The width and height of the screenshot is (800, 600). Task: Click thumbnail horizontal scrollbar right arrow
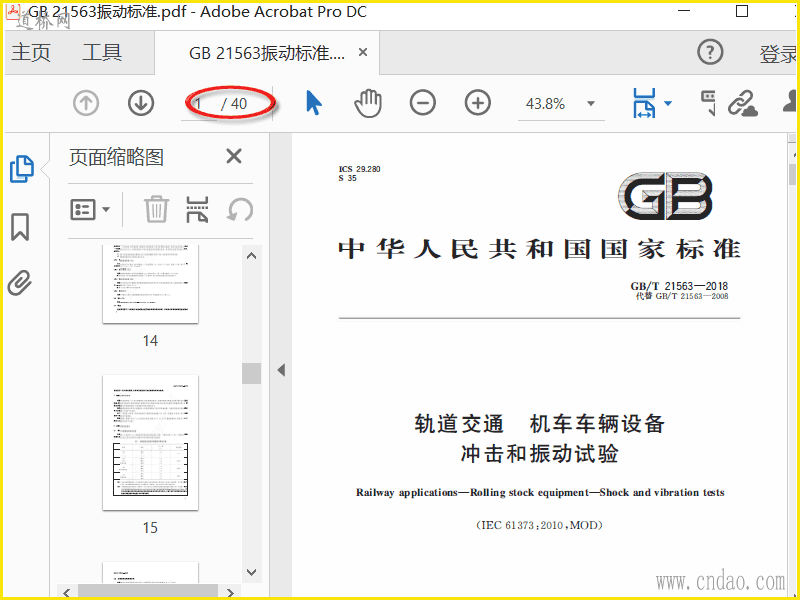coord(230,592)
